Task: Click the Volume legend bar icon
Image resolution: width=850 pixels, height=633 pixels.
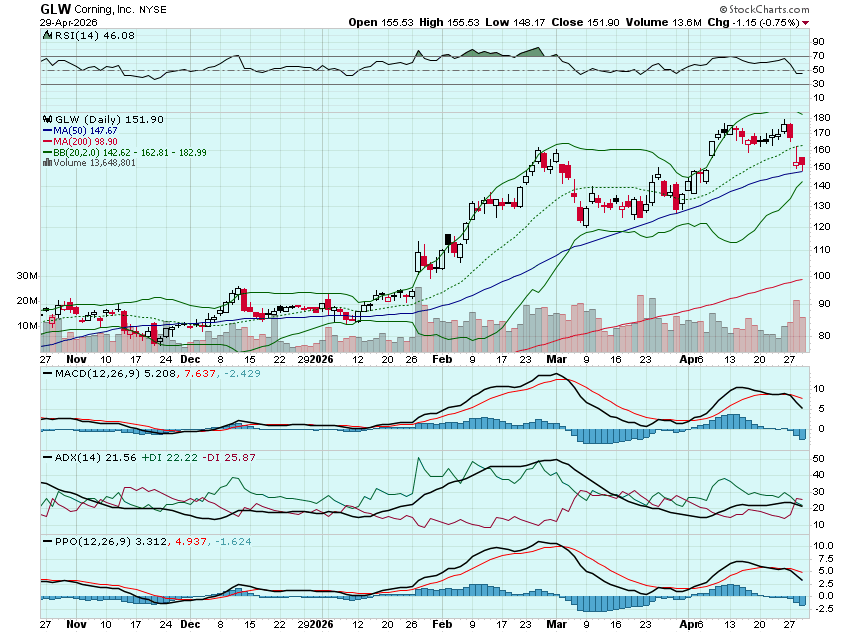Action: coord(46,162)
